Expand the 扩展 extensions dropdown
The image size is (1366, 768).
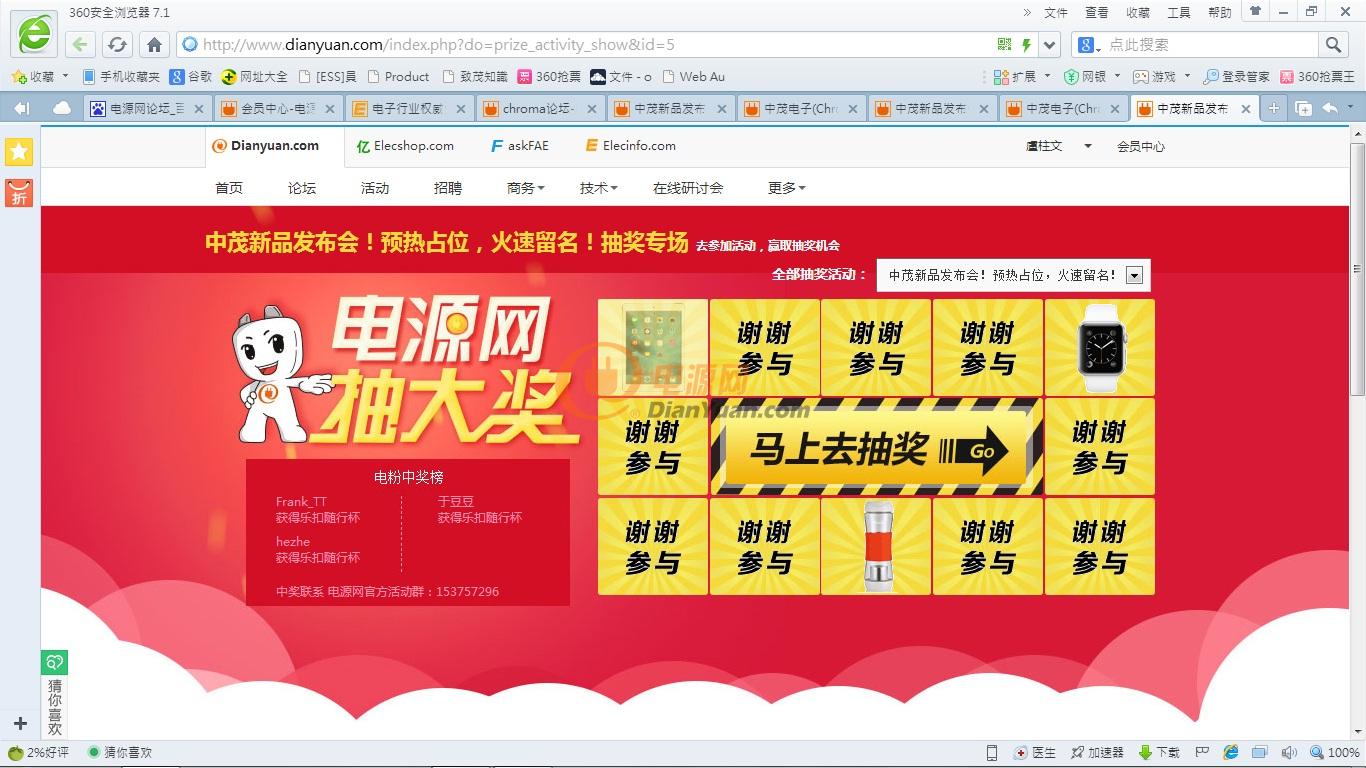coord(1047,76)
